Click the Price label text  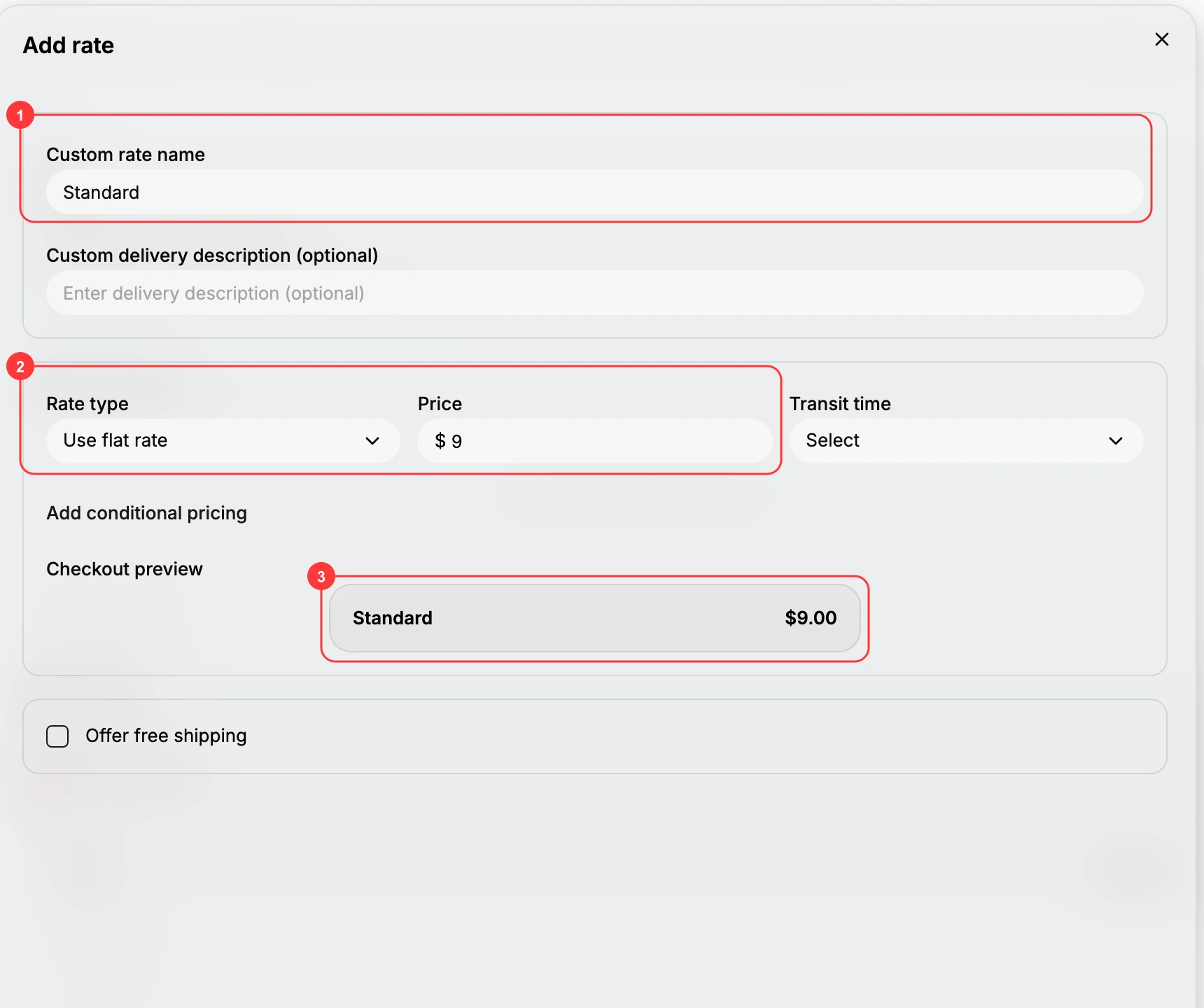coord(440,404)
